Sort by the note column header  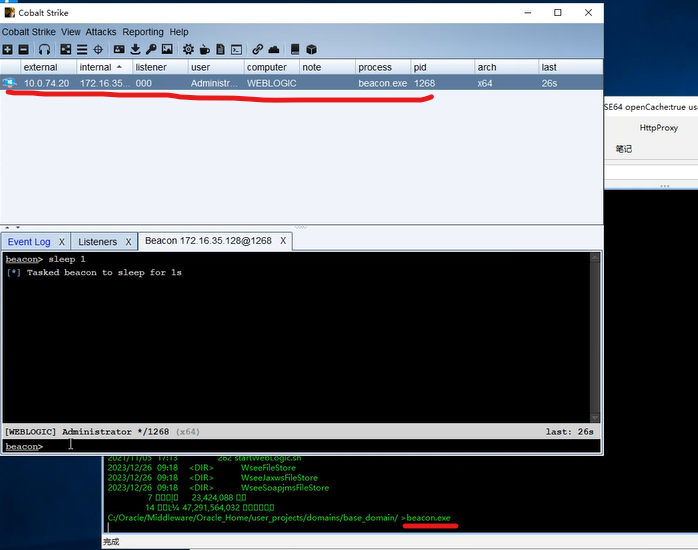(327, 67)
